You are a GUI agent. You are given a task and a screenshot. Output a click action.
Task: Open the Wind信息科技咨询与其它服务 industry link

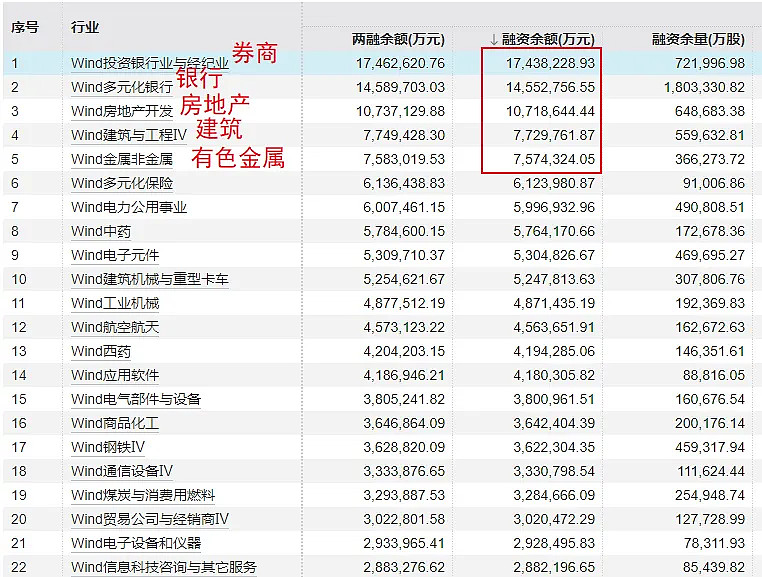[x=164, y=567]
